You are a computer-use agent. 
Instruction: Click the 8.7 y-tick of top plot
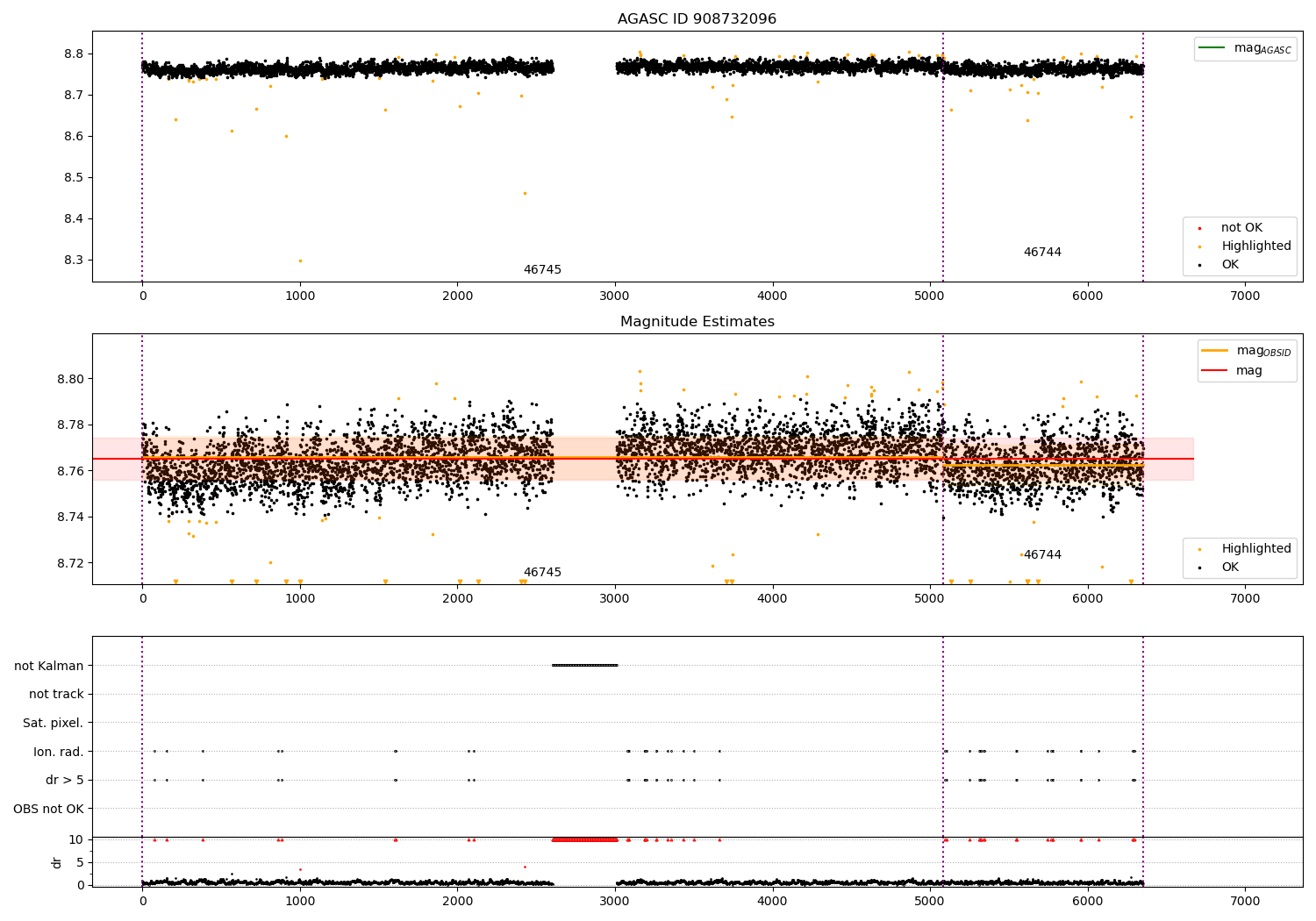click(74, 95)
